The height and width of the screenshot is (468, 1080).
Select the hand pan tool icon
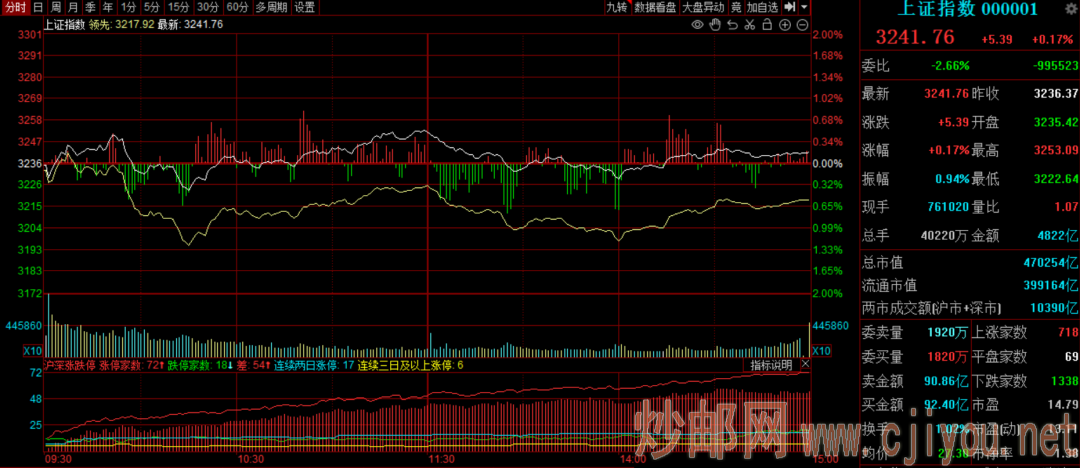[x=714, y=23]
